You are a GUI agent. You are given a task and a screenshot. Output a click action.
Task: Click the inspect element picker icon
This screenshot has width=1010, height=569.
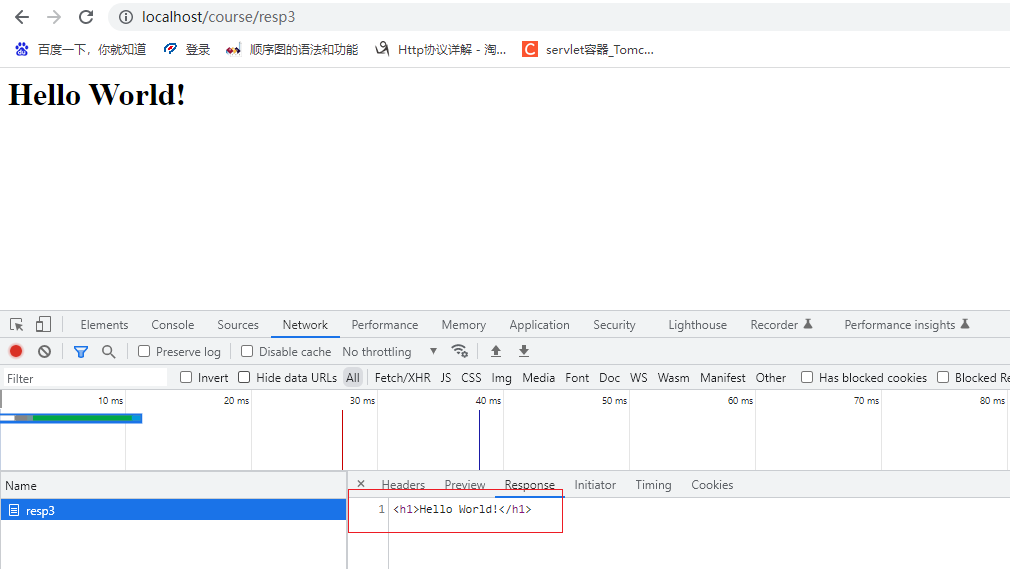click(x=17, y=325)
